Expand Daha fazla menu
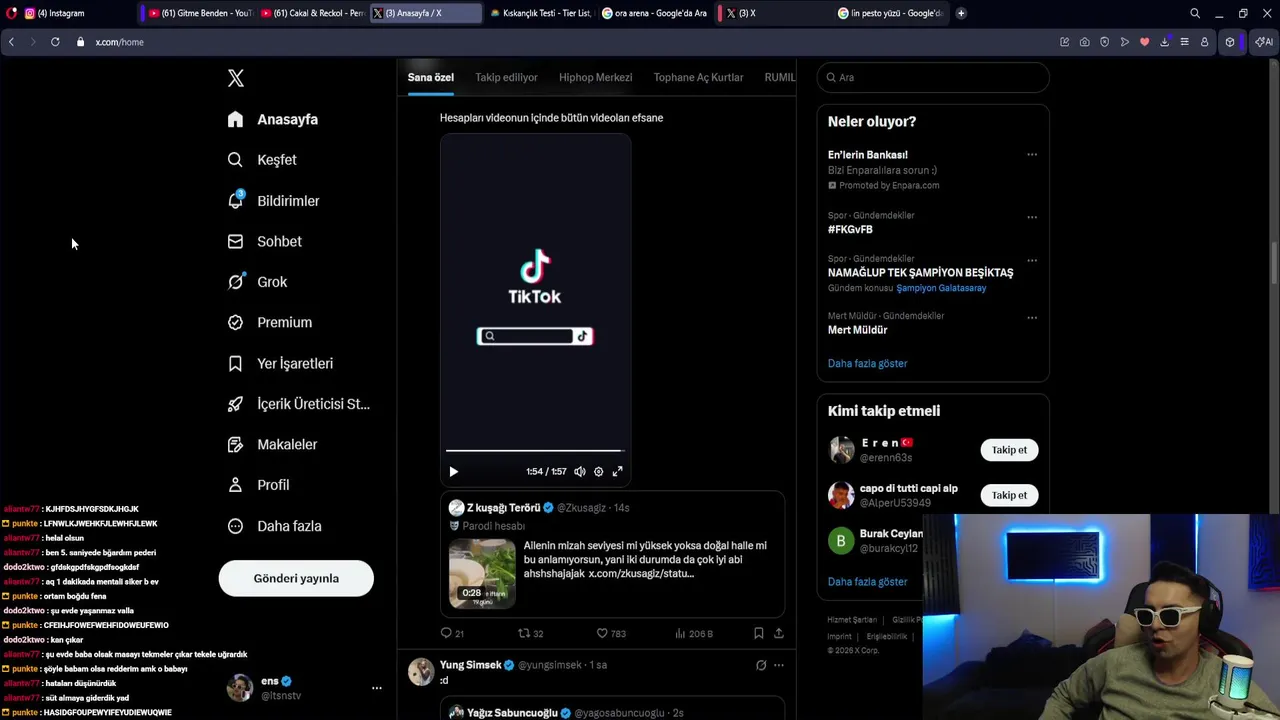Screen dimensions: 1280x720 (x=274, y=526)
